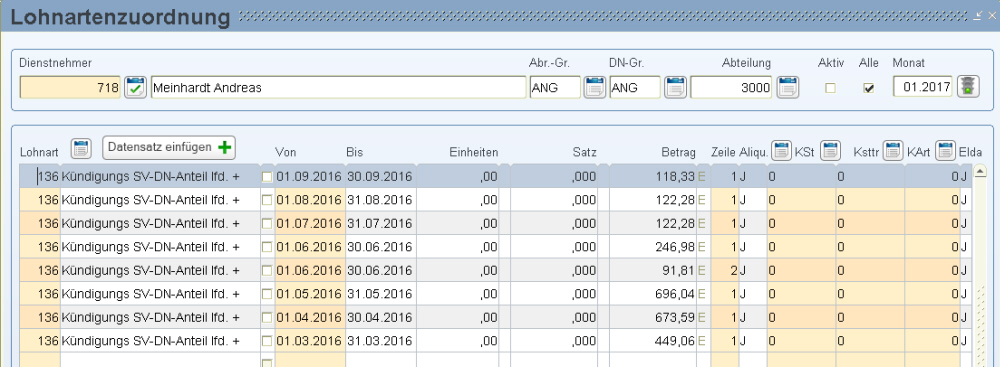
Task: Click Einheiten cell in the 01.09.2016 row
Action: (458, 176)
